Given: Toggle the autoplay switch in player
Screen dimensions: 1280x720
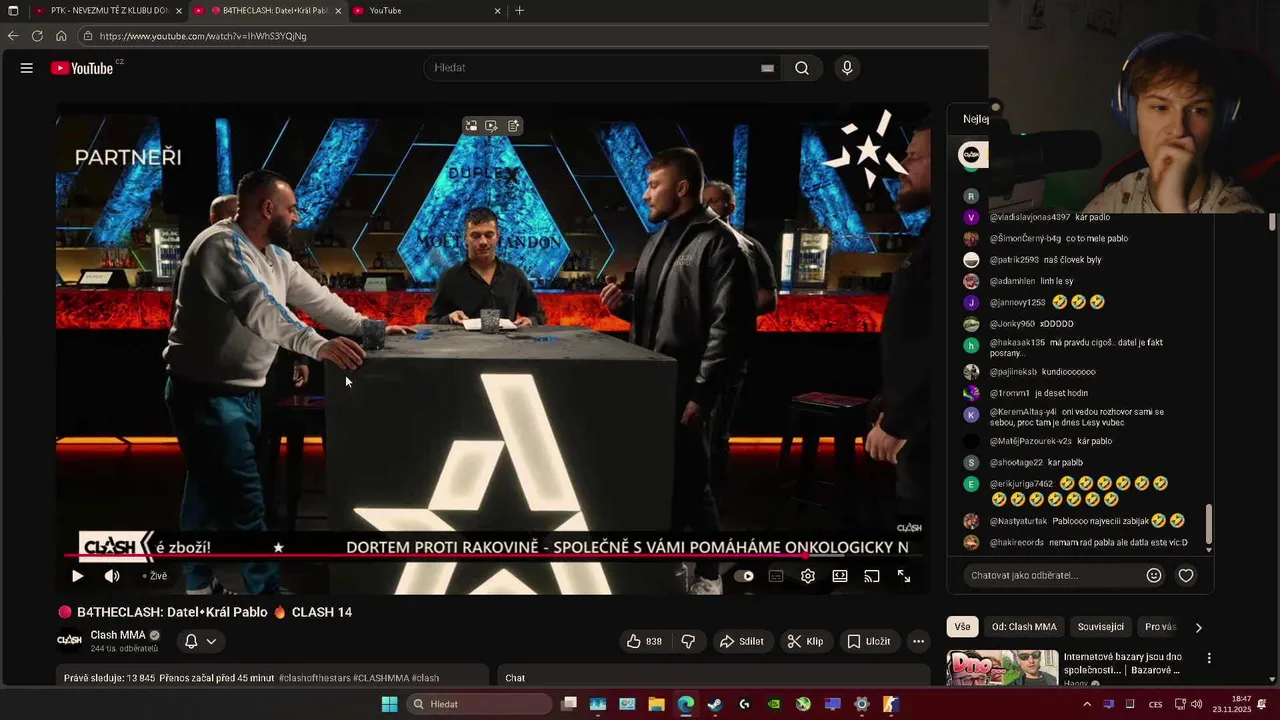Looking at the screenshot, I should pos(744,576).
